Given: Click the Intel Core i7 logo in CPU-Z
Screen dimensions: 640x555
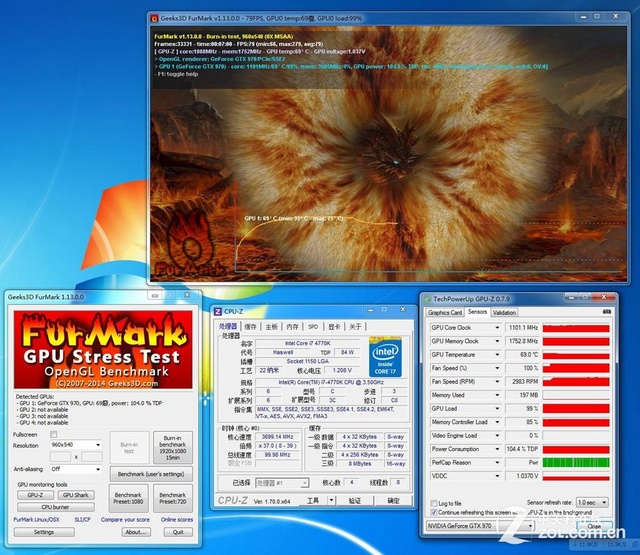Looking at the screenshot, I should (385, 357).
